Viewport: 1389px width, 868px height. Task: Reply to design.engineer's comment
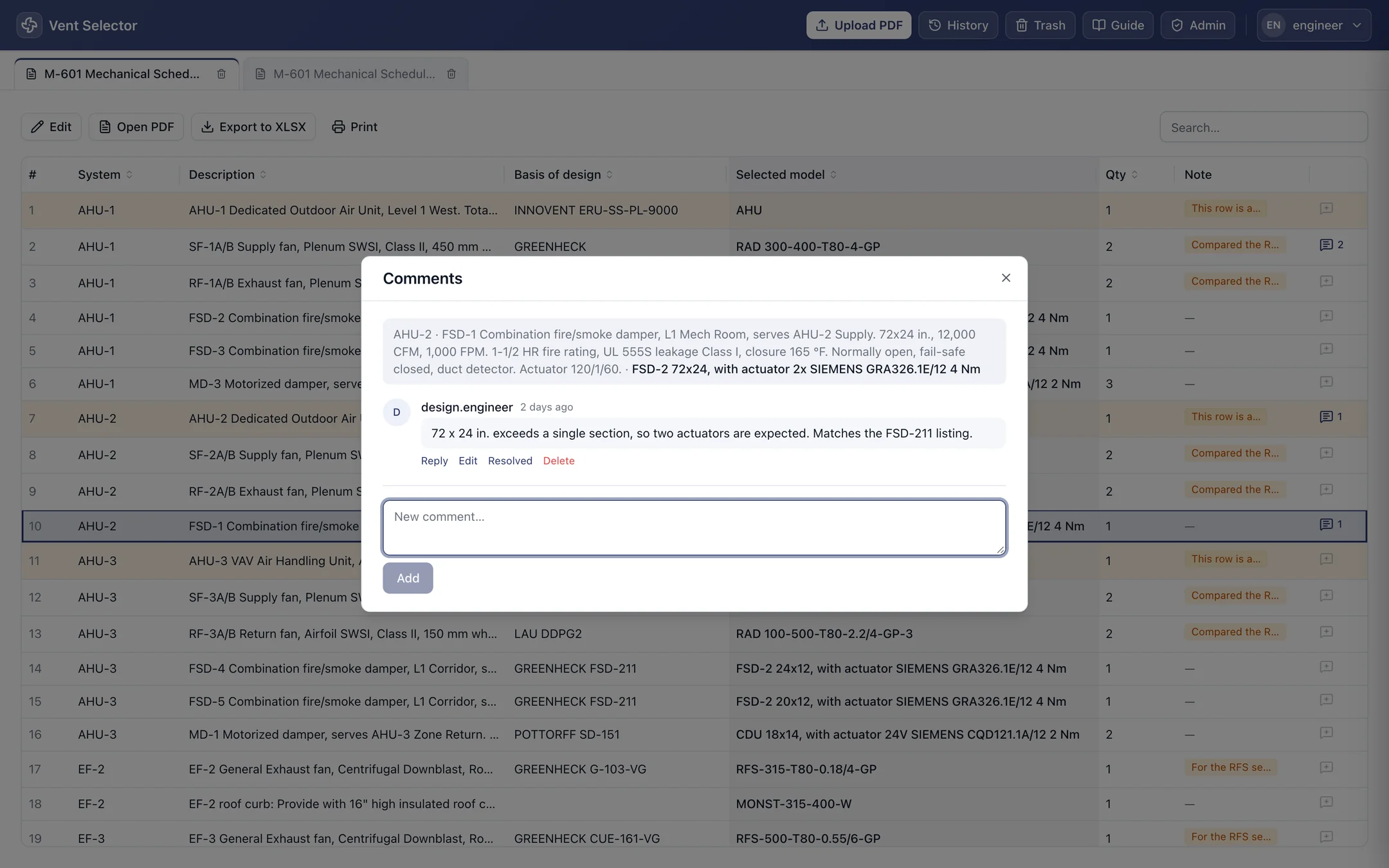[434, 460]
